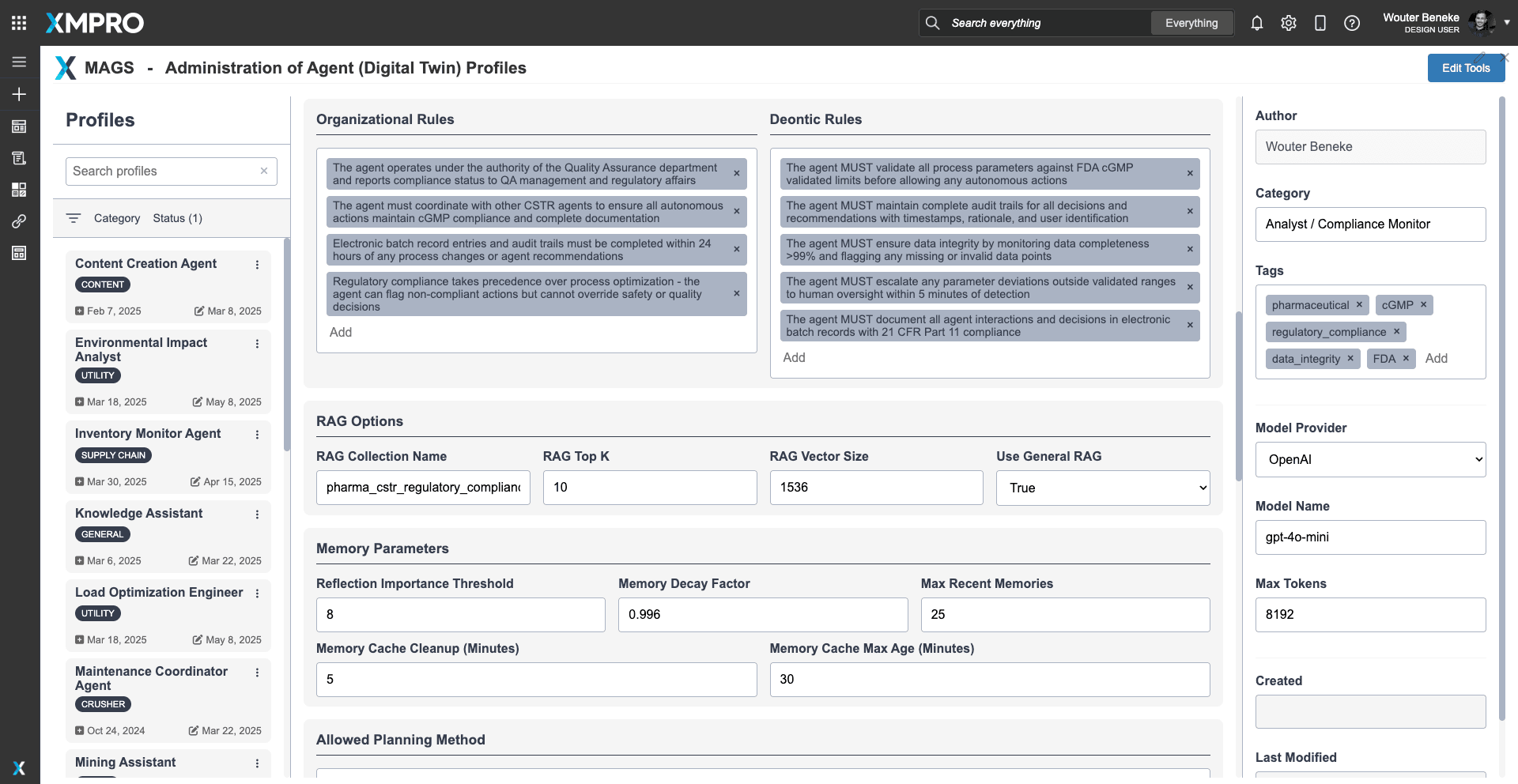Select the Category filter tab

coord(116,218)
